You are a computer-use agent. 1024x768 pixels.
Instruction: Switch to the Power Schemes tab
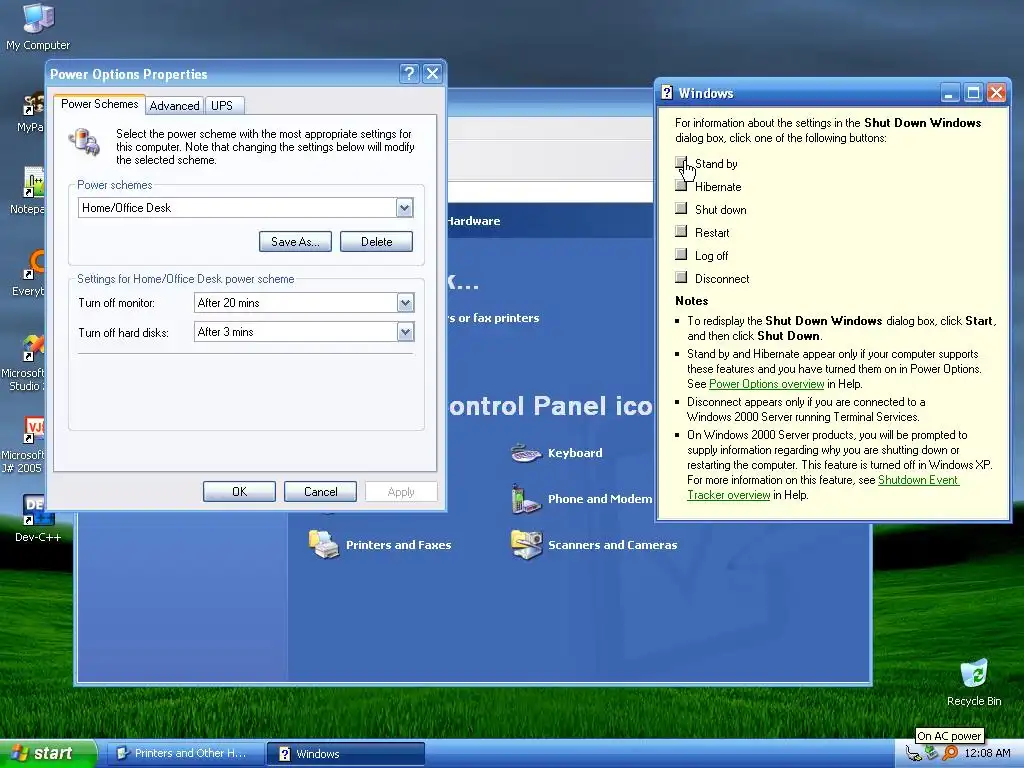99,104
